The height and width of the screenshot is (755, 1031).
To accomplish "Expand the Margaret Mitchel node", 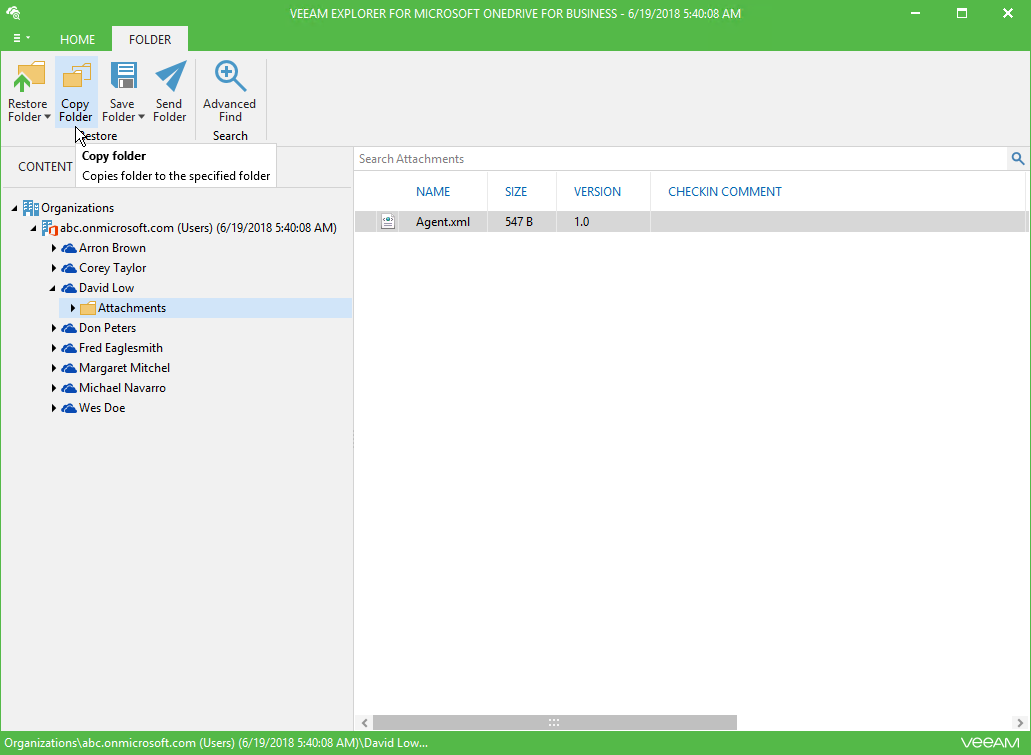I will [54, 368].
